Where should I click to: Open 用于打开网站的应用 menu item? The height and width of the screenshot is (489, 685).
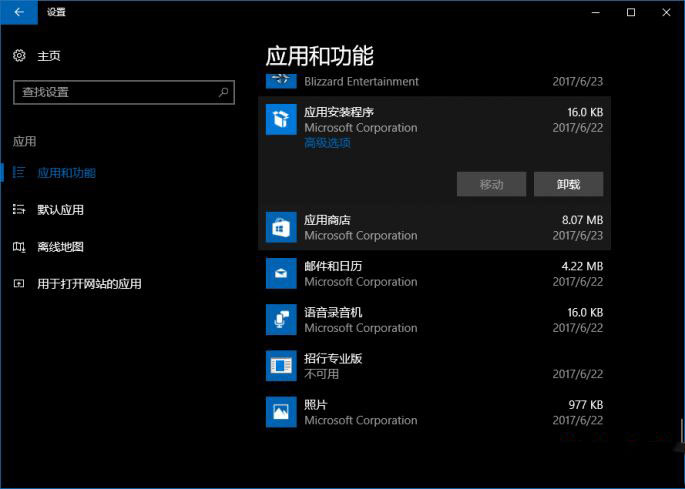point(89,284)
